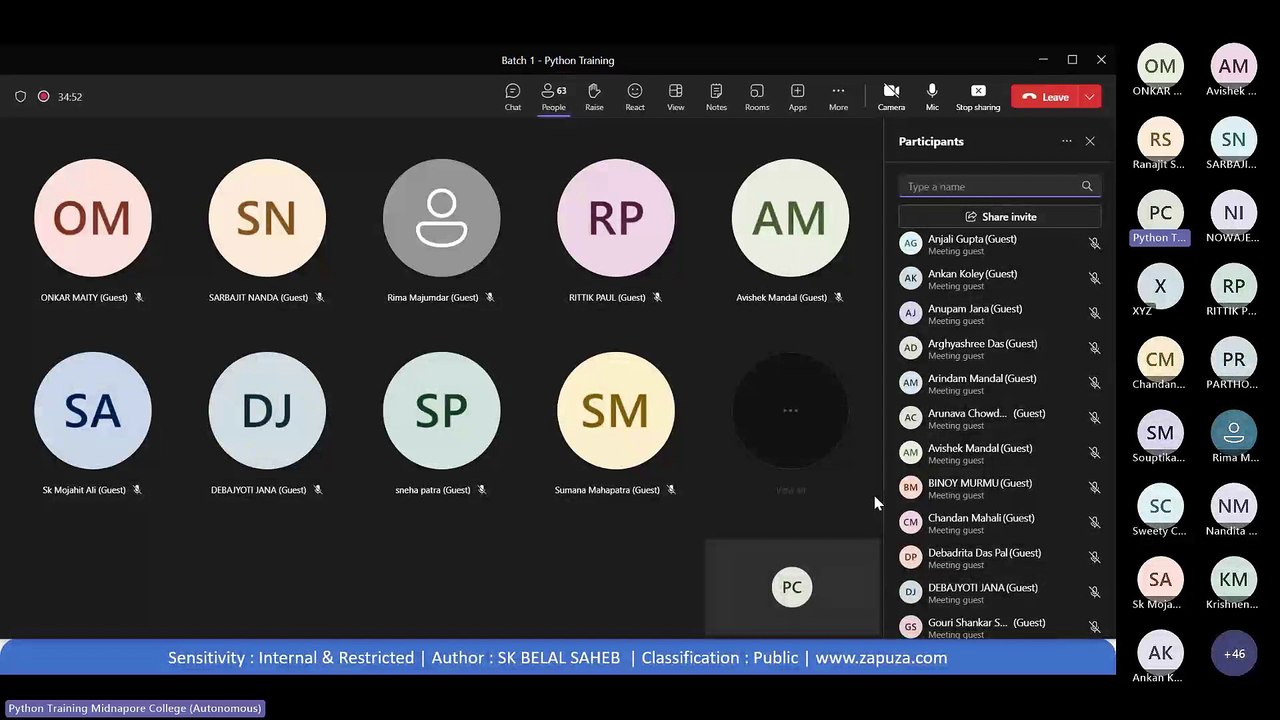Click Arunava Chowd... muted mic icon
This screenshot has width=1280, height=720.
(1094, 418)
